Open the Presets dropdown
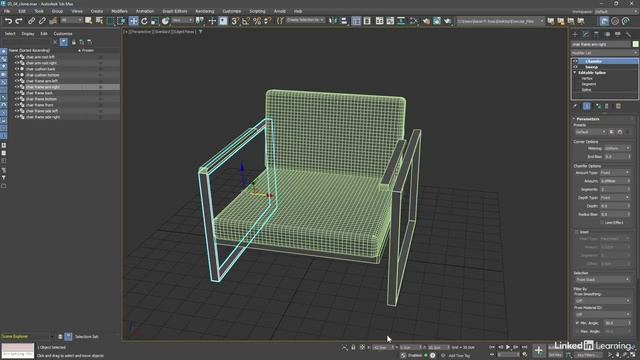The width and height of the screenshot is (640, 360). (x=591, y=132)
